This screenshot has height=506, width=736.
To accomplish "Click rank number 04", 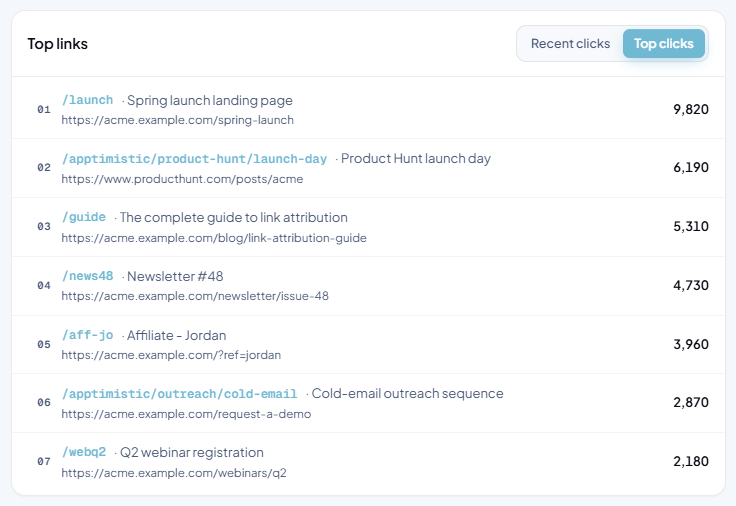I will point(44,285).
